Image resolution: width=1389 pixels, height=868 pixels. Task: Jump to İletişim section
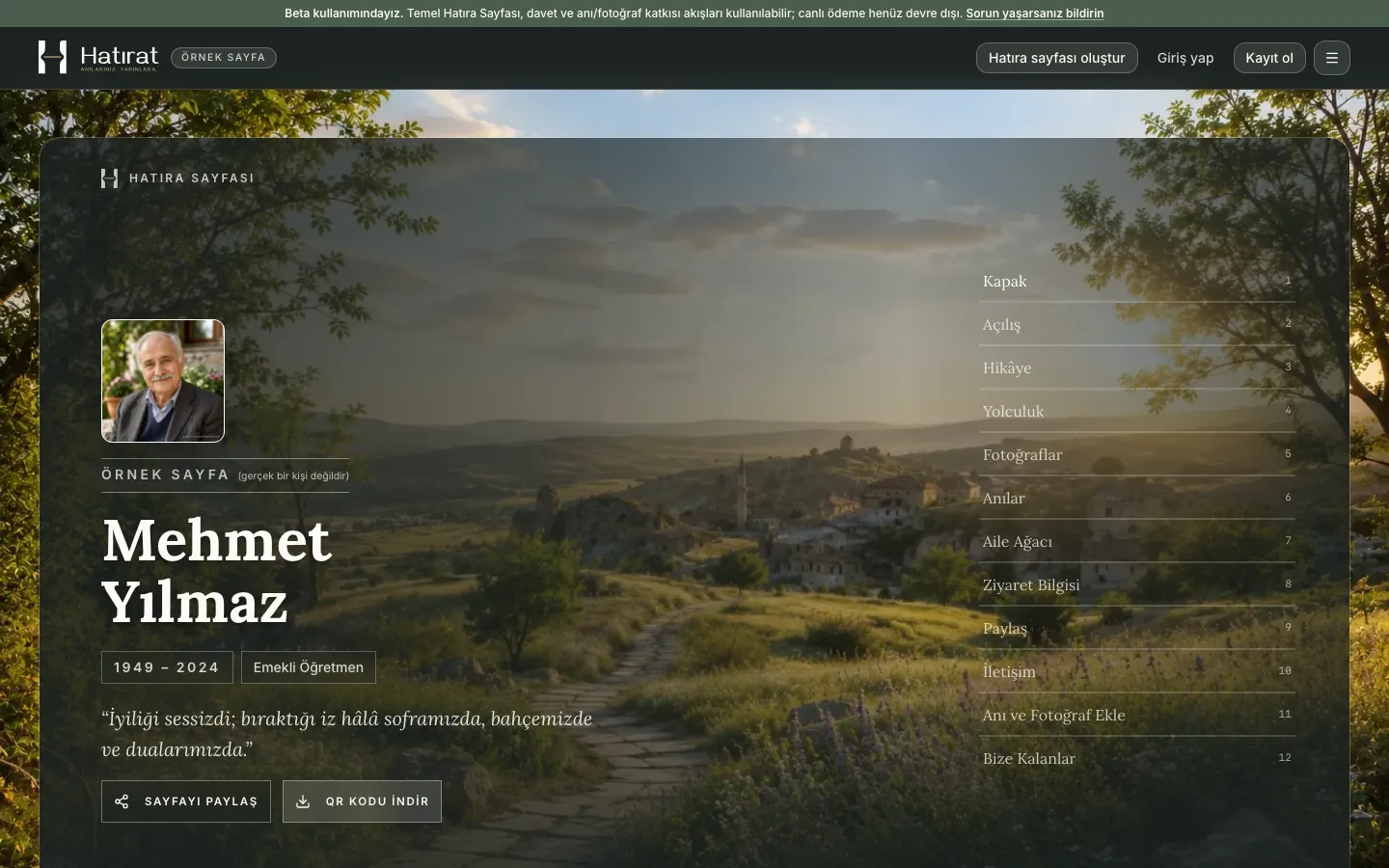coord(1136,671)
